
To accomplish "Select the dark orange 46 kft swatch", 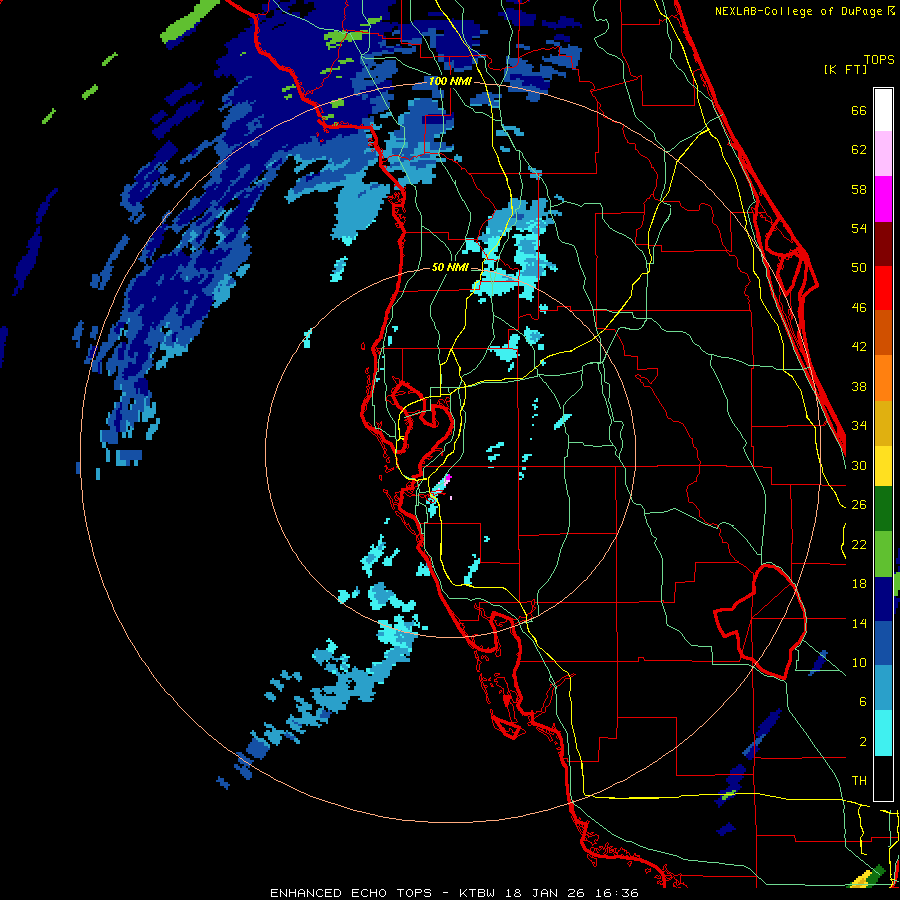I will pyautogui.click(x=883, y=332).
